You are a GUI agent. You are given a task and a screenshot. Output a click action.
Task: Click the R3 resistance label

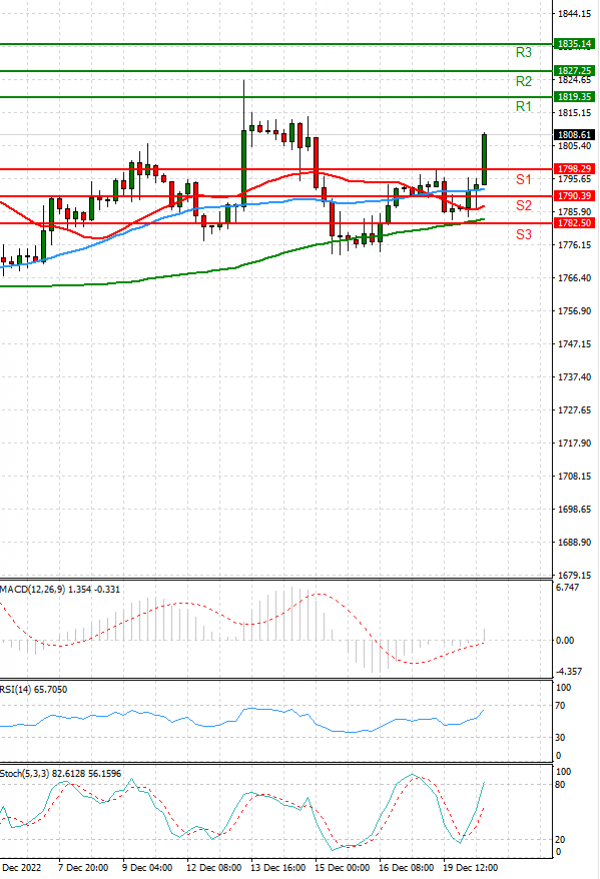tap(523, 52)
